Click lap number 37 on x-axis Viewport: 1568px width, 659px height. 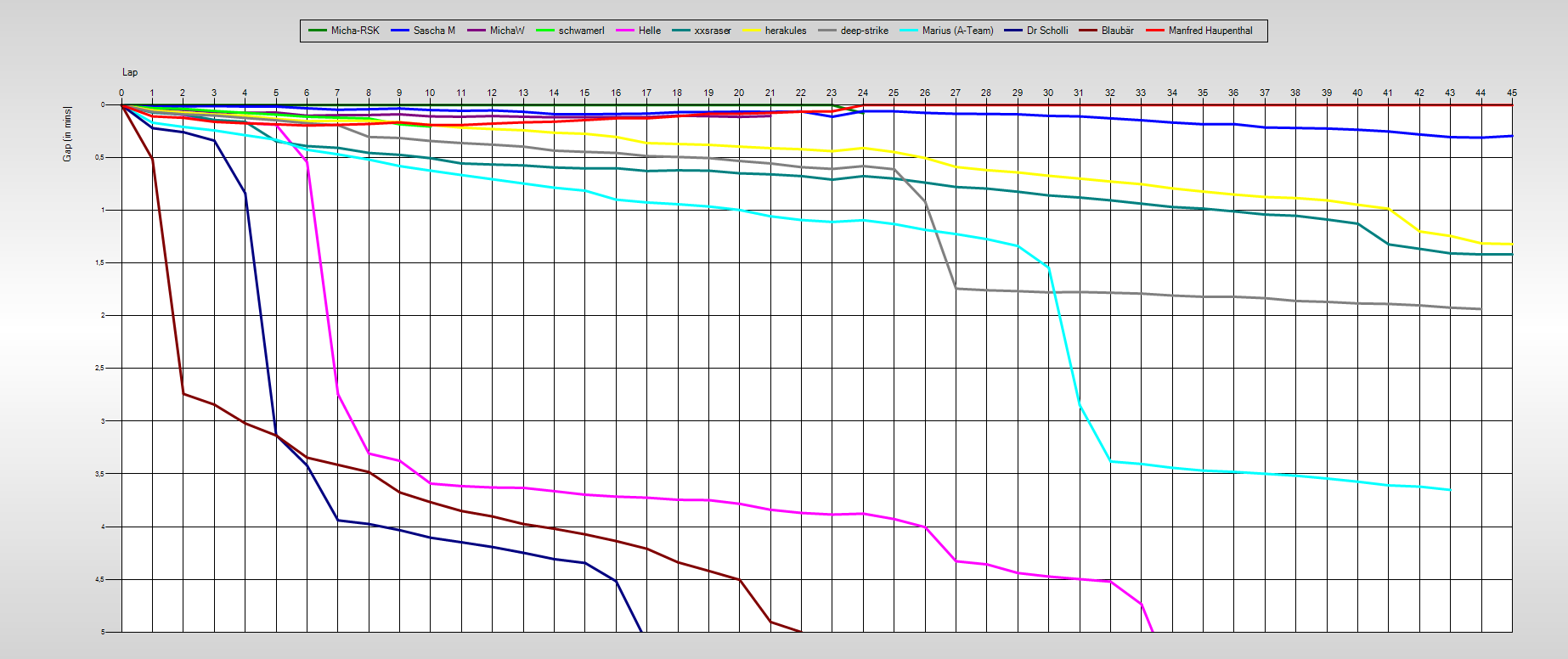tap(1265, 93)
